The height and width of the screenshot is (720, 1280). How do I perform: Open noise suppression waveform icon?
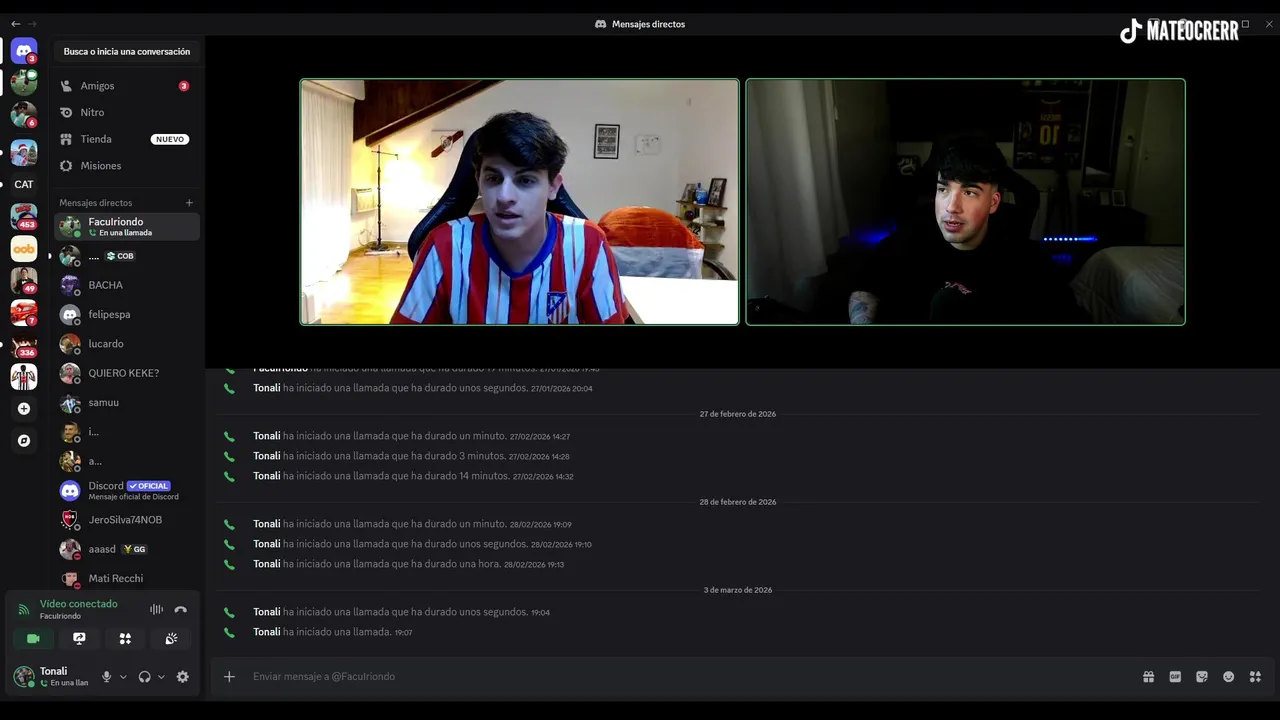(156, 609)
